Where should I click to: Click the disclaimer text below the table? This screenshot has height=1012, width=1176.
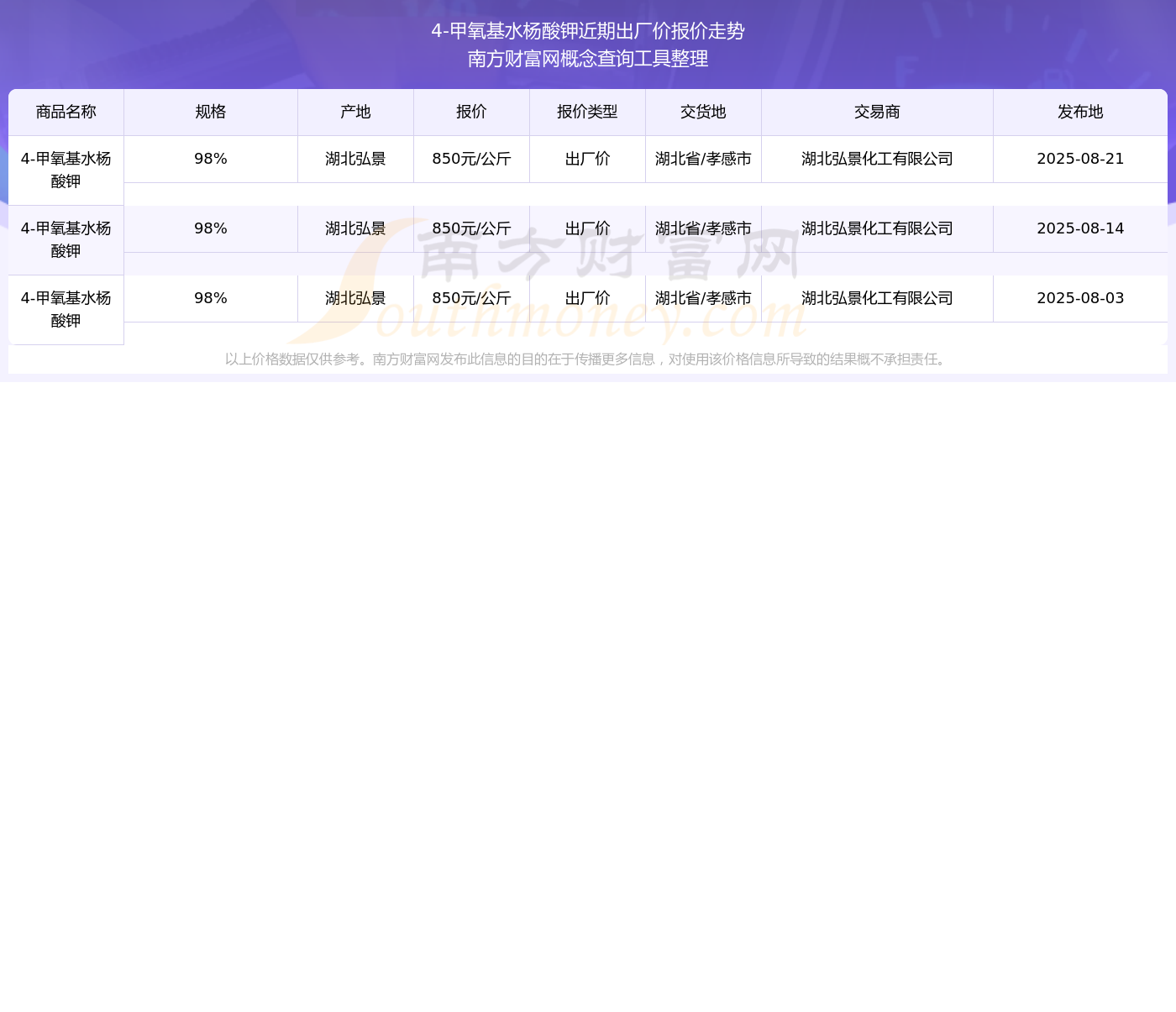588,359
